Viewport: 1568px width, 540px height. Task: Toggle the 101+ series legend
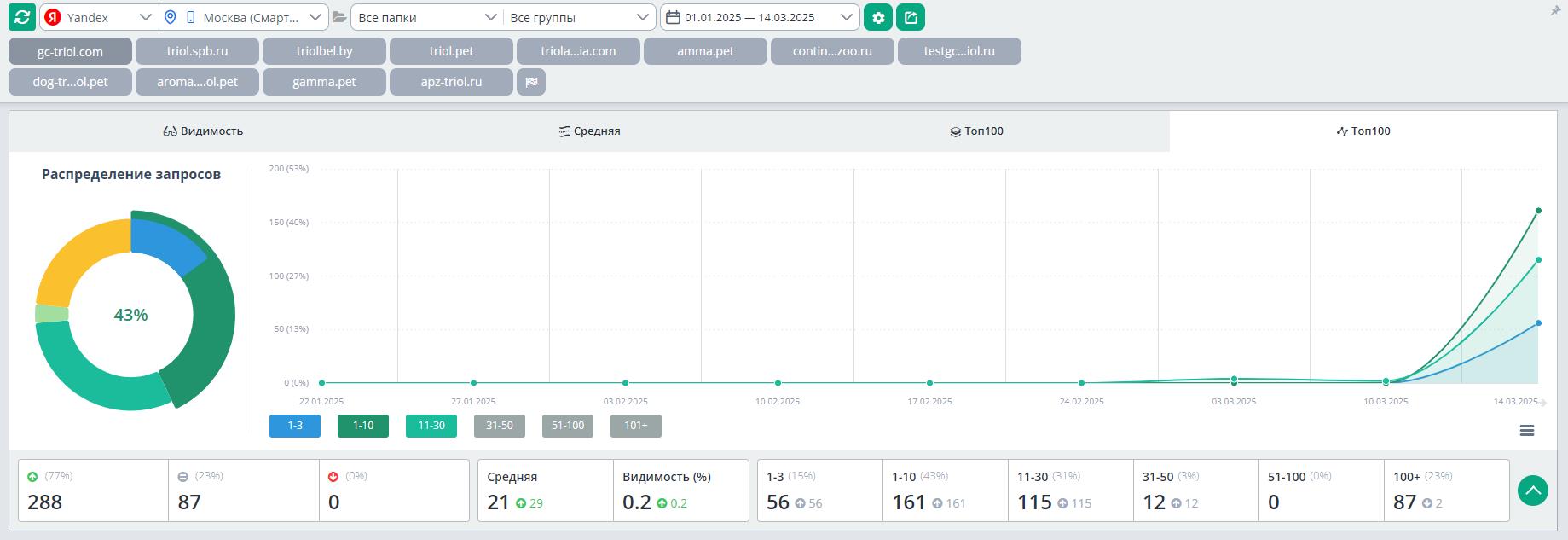(636, 426)
